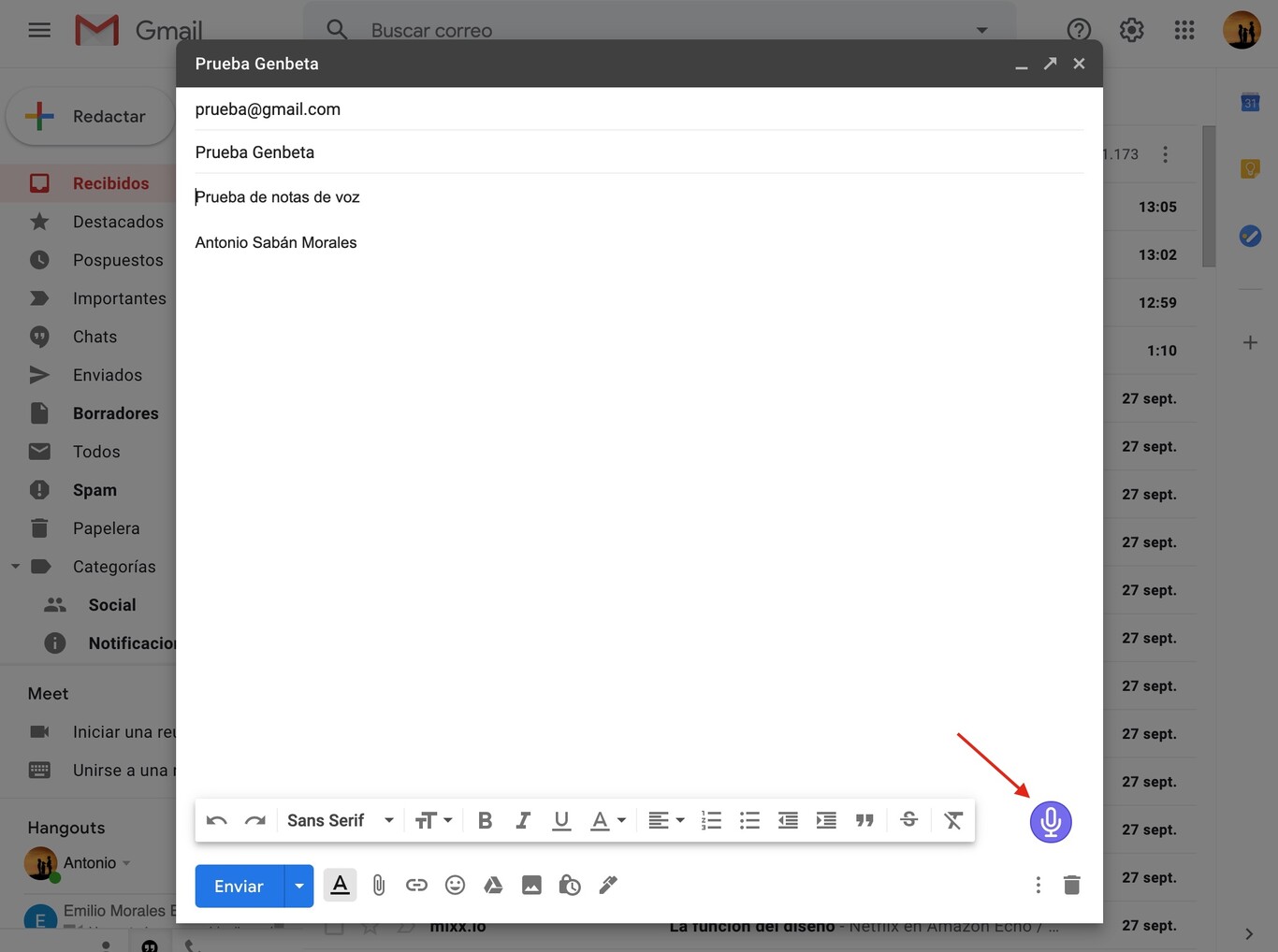Open full-screen compose view

point(1050,64)
